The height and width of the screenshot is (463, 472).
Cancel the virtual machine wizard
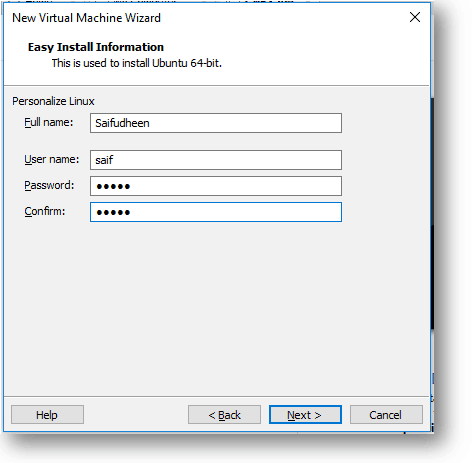386,415
